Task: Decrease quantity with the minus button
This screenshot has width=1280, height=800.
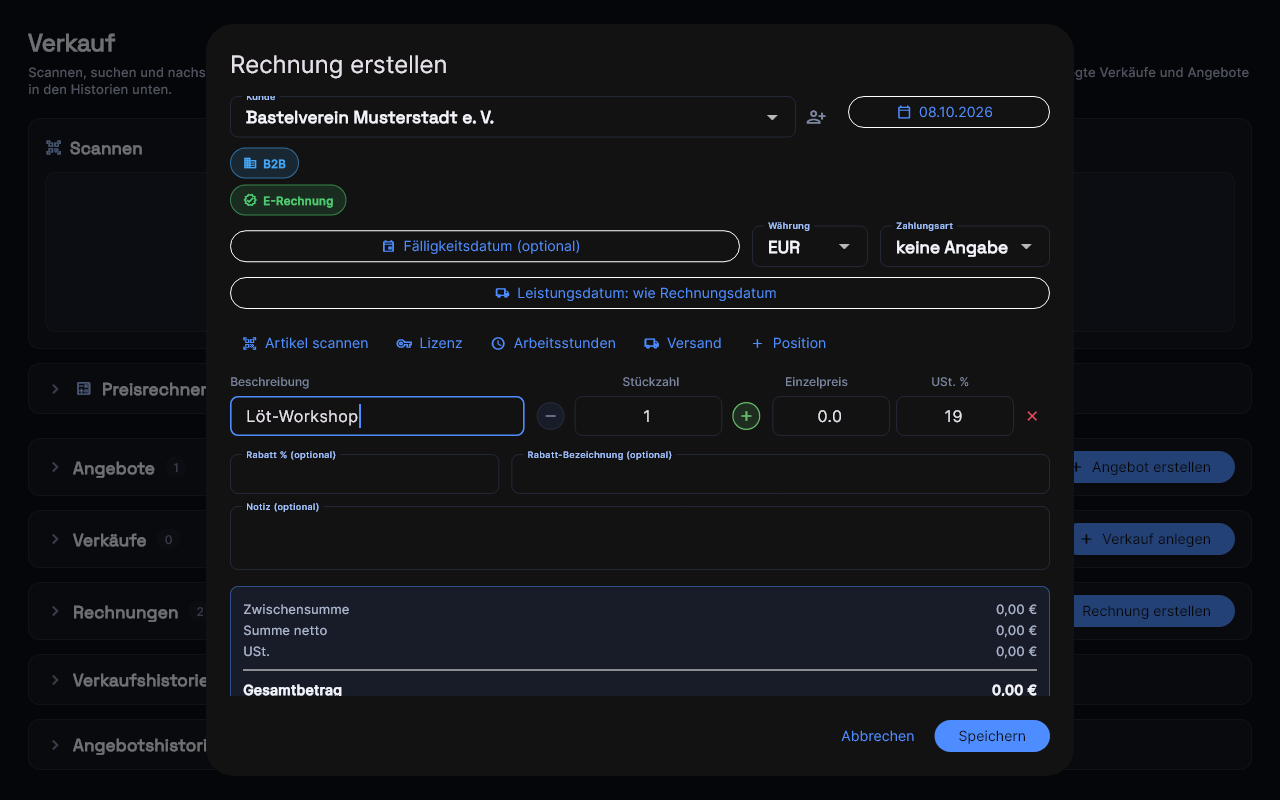Action: (x=551, y=416)
